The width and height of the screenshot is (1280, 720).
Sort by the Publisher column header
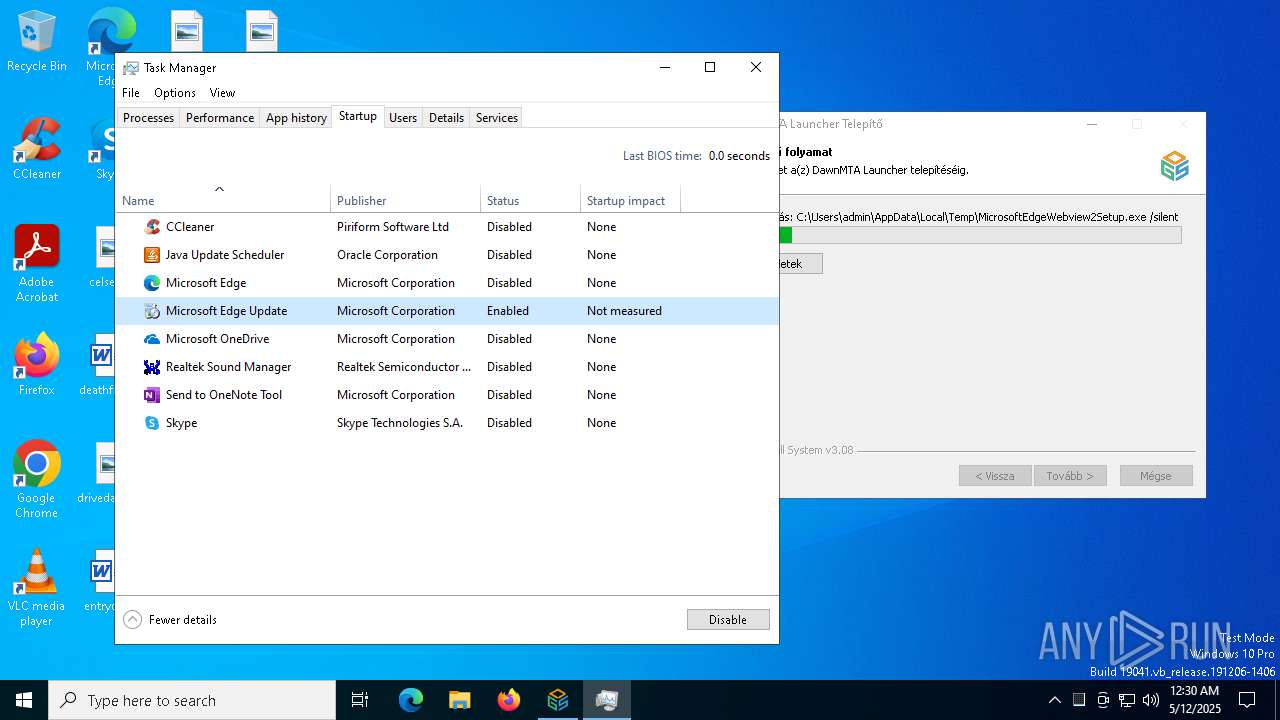[405, 198]
